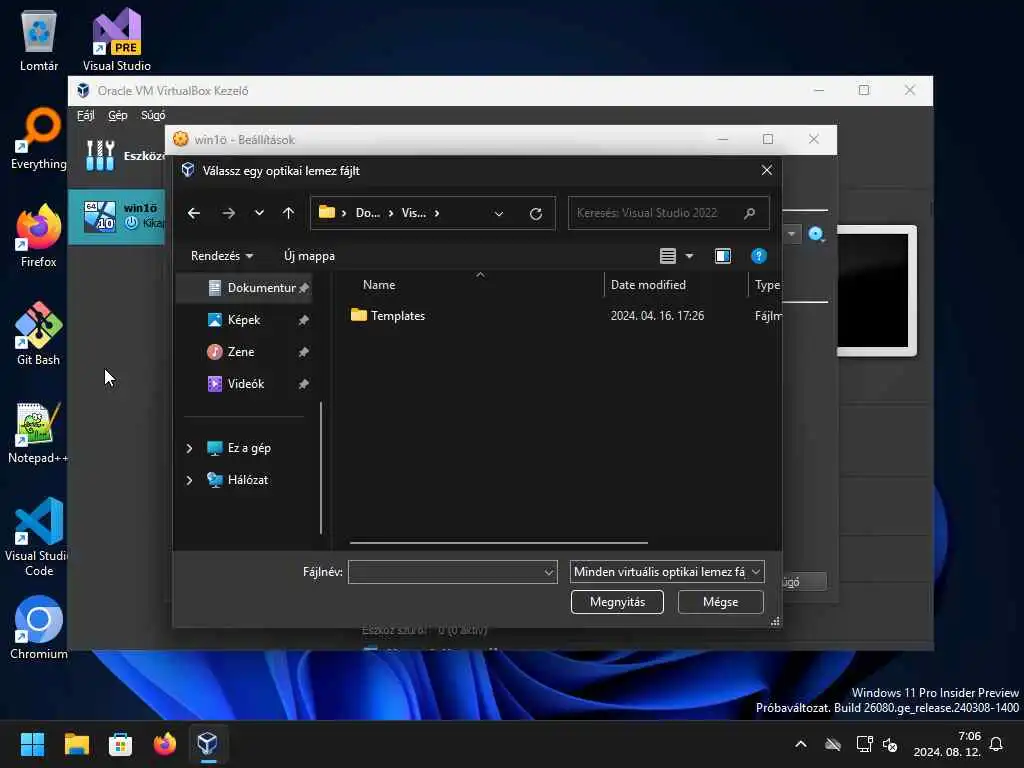Open Notepad++ desktop shortcut
The width and height of the screenshot is (1024, 768).
point(38,432)
